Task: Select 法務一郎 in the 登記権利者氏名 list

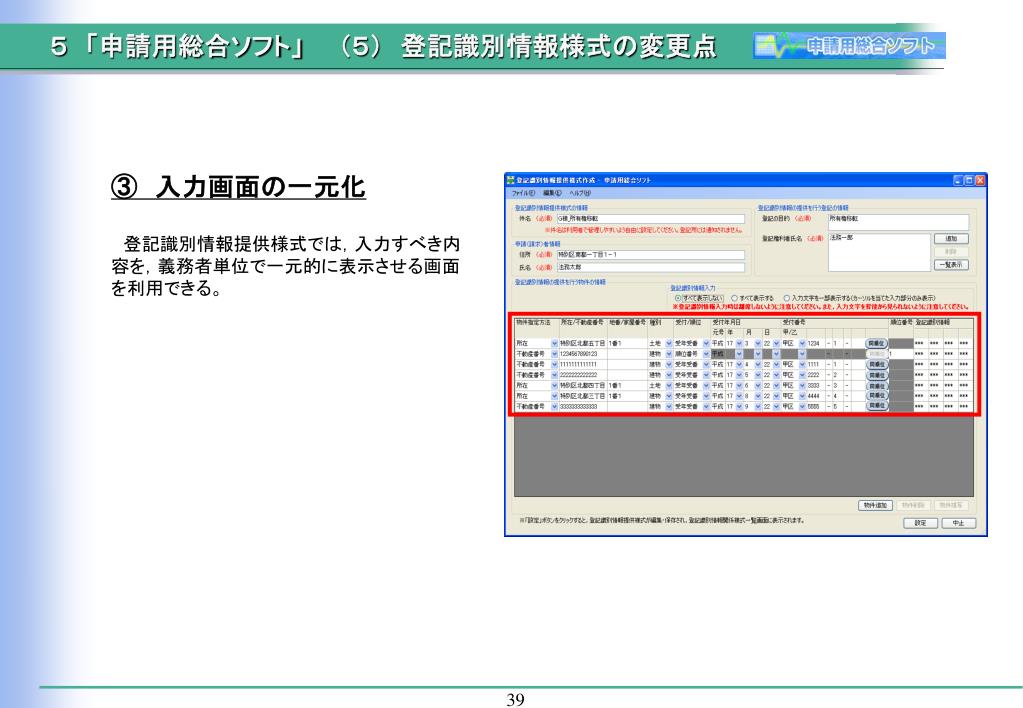Action: pyautogui.click(x=842, y=238)
